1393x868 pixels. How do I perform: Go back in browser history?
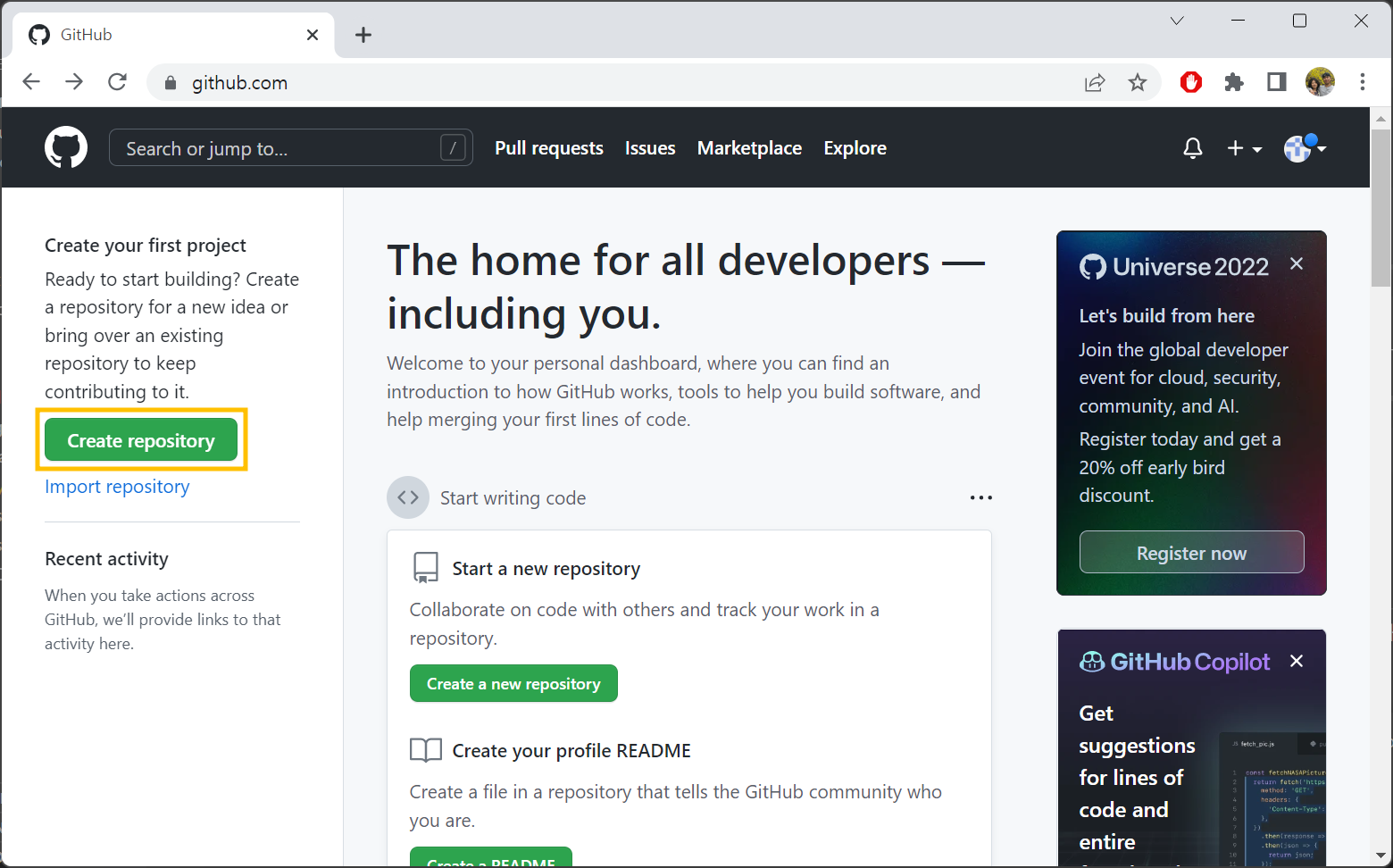pos(31,82)
